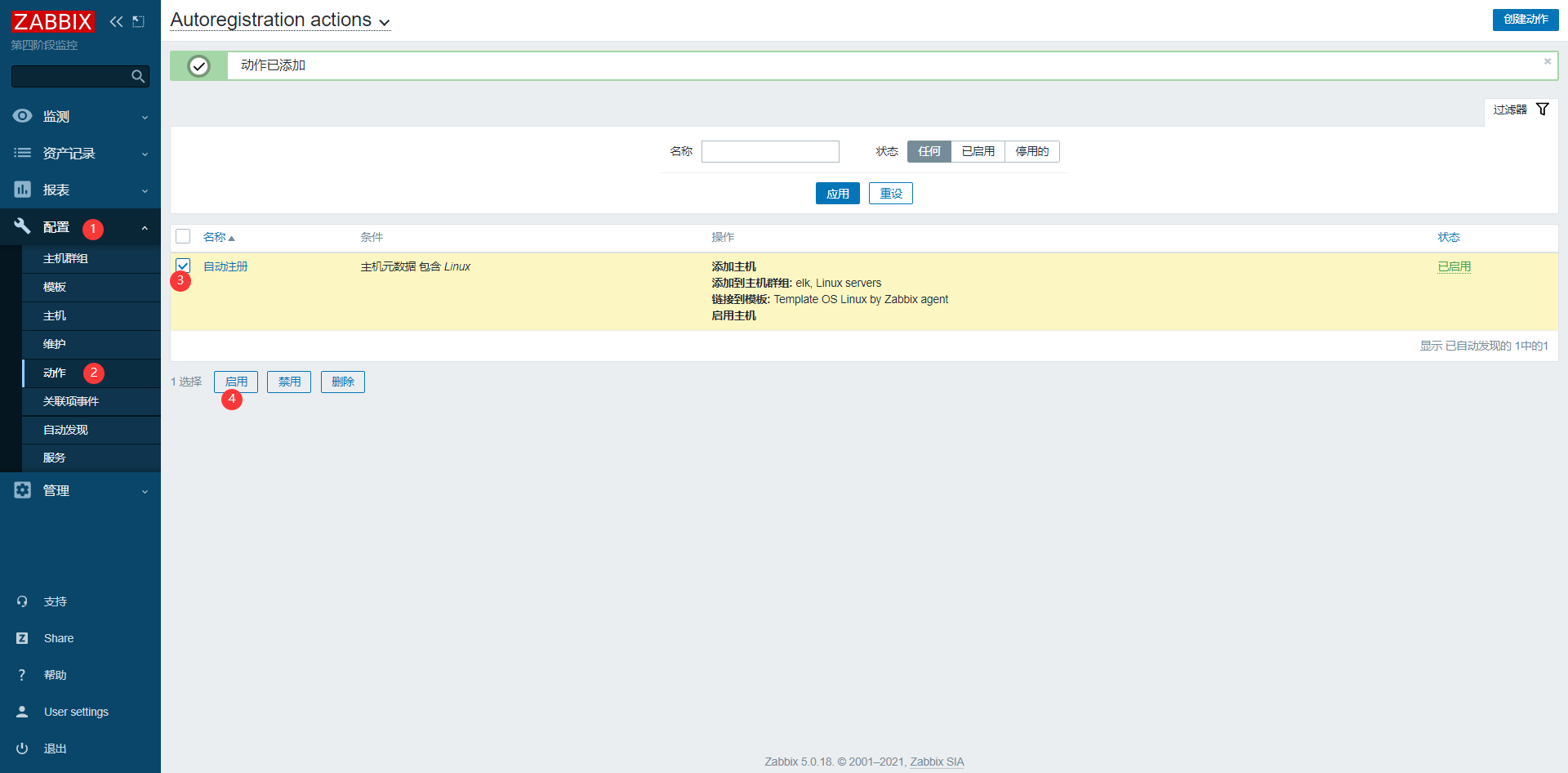Click inside the 名称 filter input field

(769, 151)
